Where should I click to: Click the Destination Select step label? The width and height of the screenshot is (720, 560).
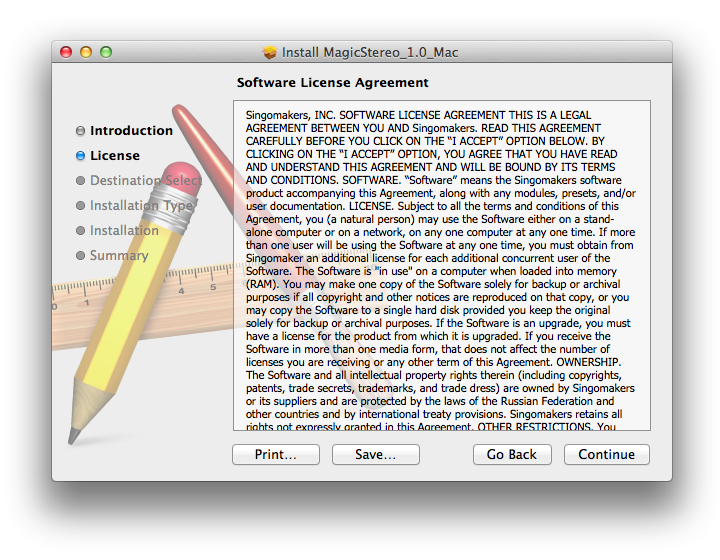click(x=146, y=180)
